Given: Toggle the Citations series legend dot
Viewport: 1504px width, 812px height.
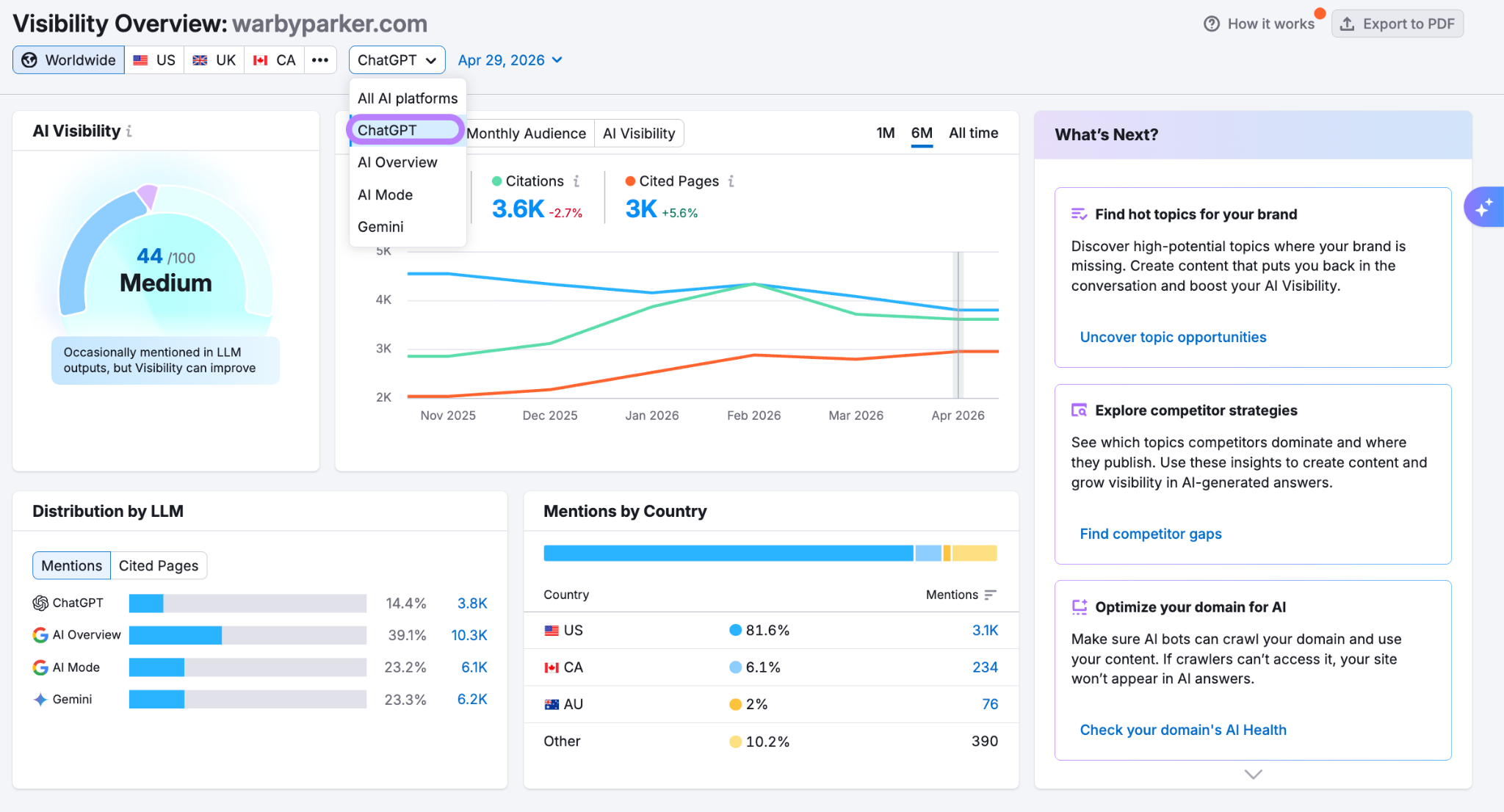Looking at the screenshot, I should [496, 181].
